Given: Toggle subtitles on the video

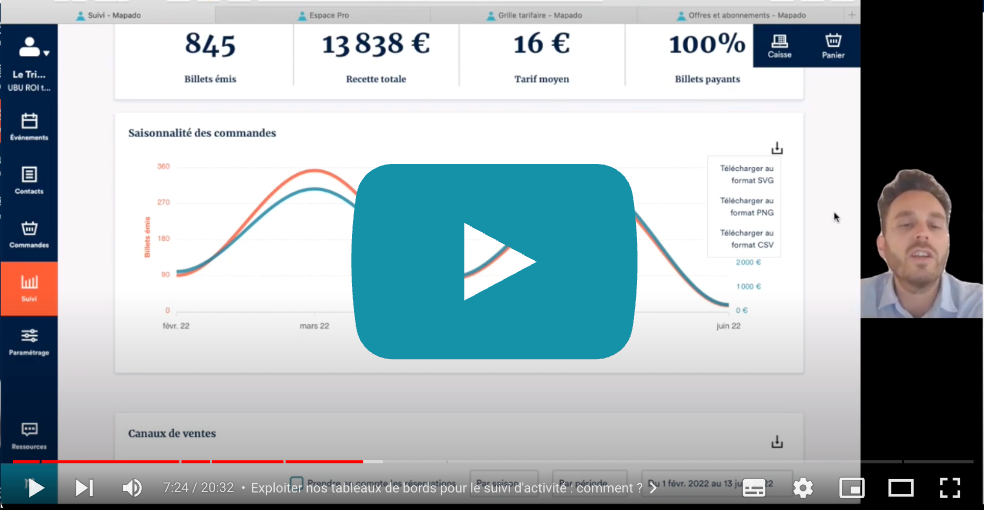Looking at the screenshot, I should pyautogui.click(x=754, y=487).
